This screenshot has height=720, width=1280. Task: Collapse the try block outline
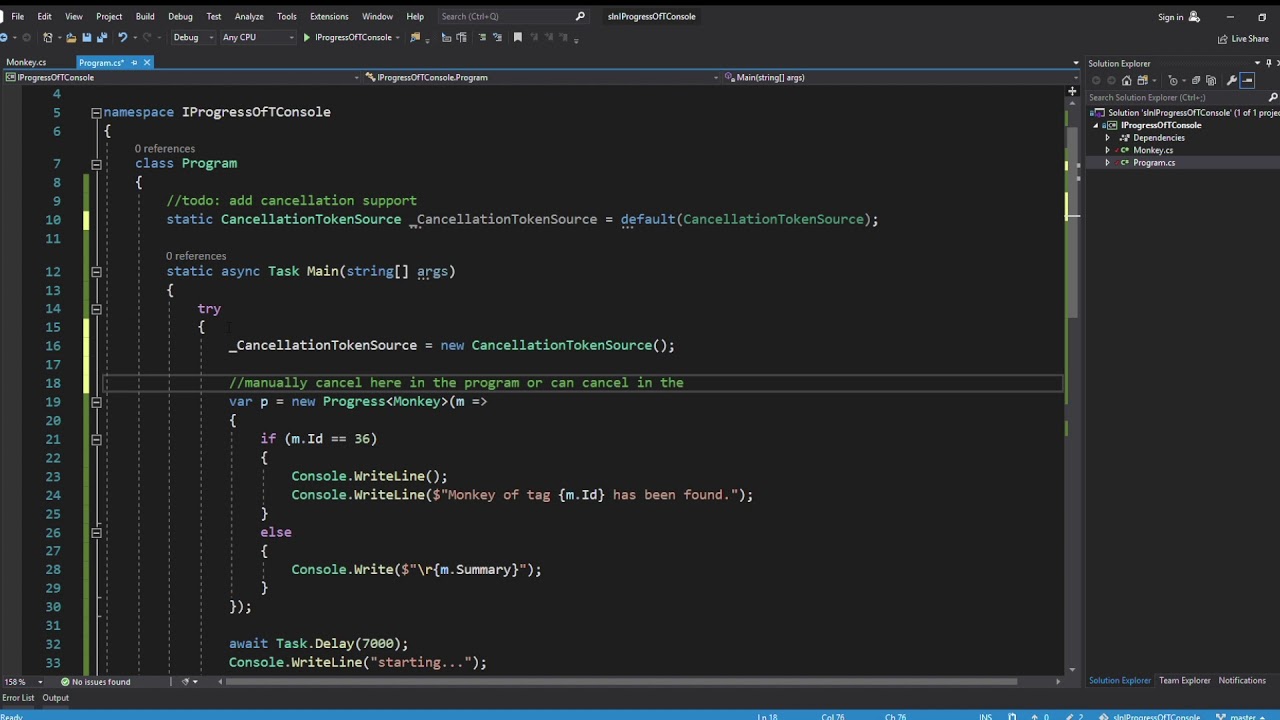click(96, 308)
